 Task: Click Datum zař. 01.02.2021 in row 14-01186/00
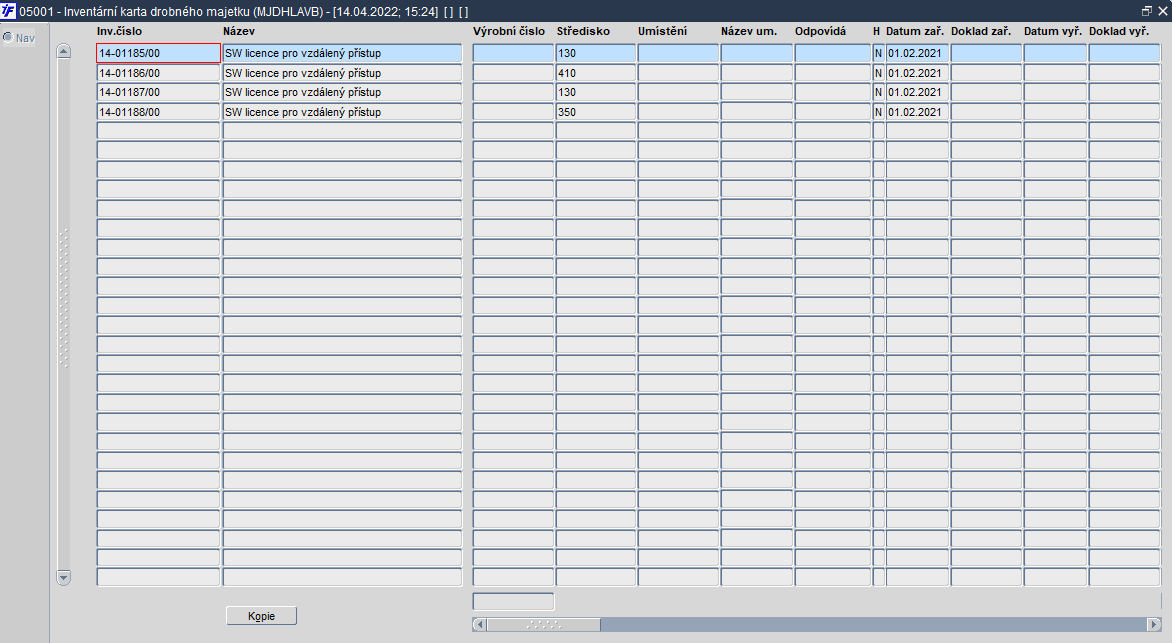(917, 73)
